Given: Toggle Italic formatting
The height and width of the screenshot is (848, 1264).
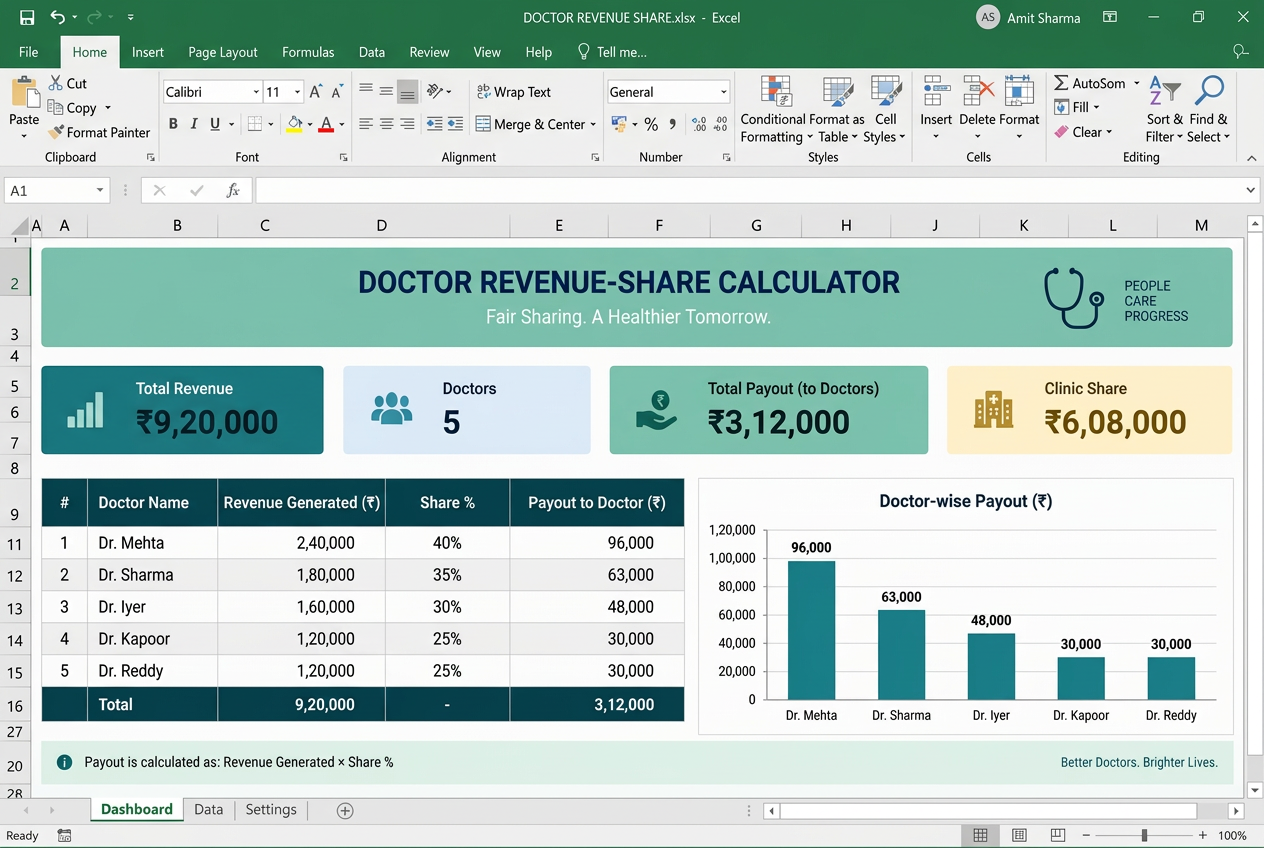Looking at the screenshot, I should pos(194,124).
